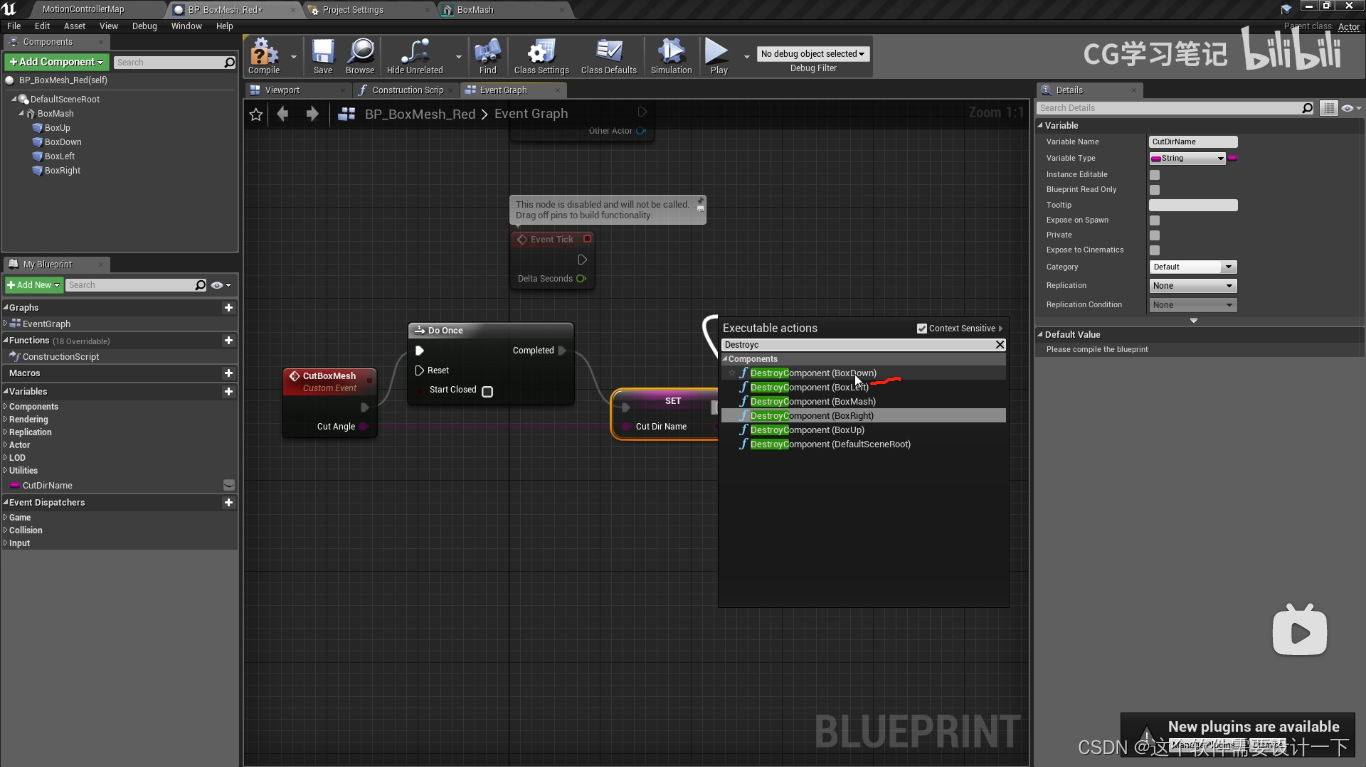Open Category Default dropdown

point(1193,267)
